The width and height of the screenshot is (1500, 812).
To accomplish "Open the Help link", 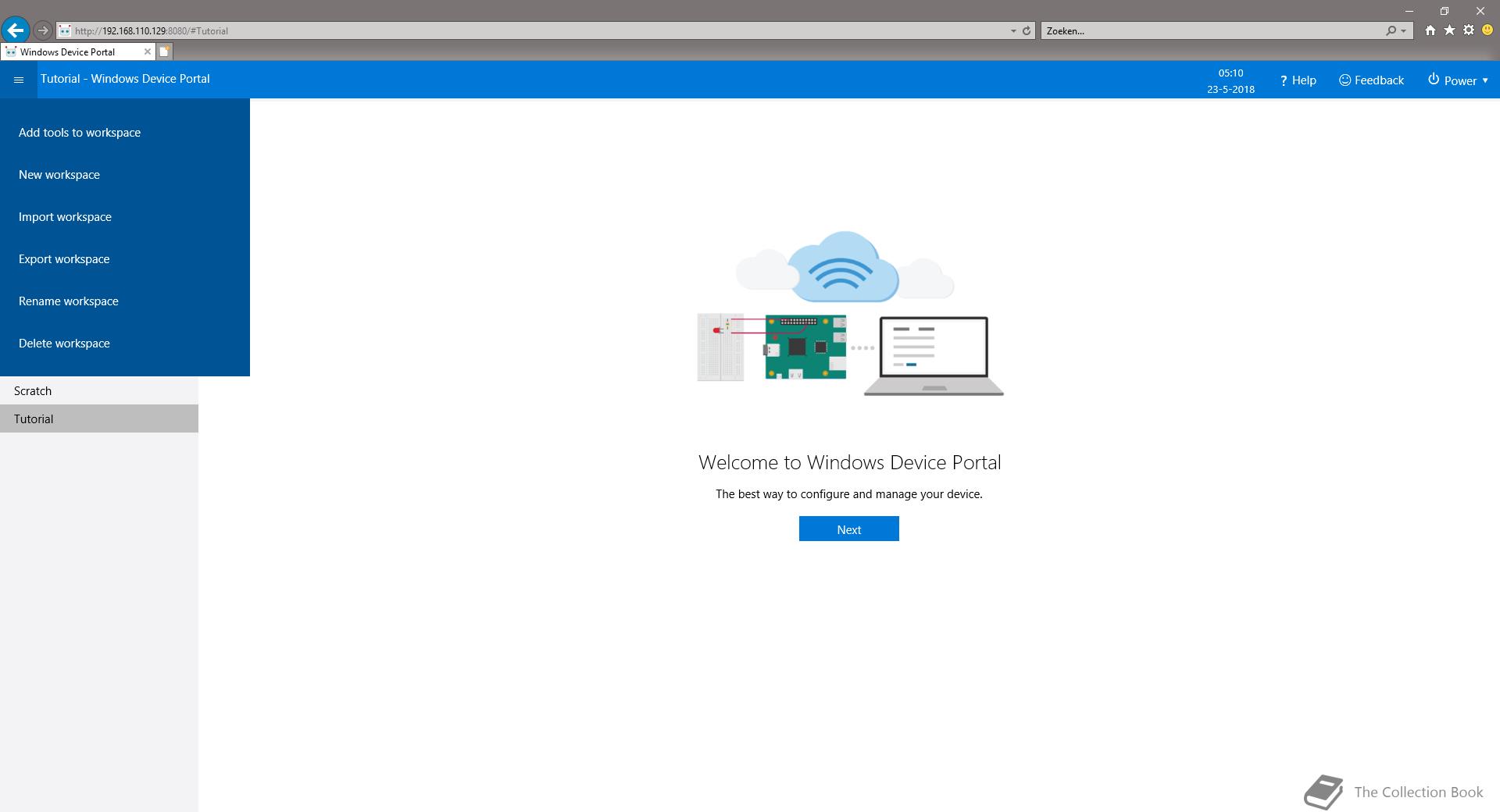I will (1298, 80).
